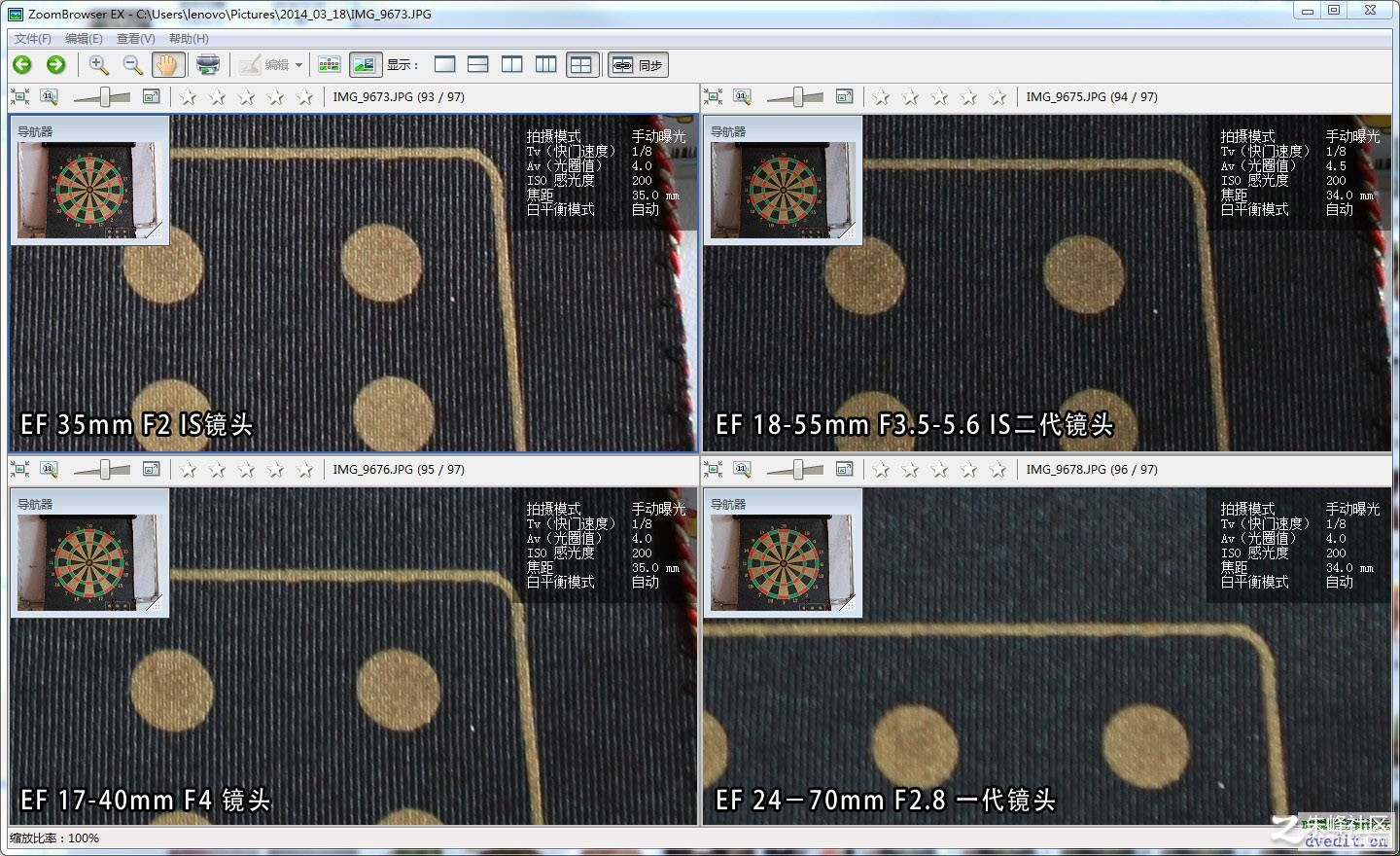The width and height of the screenshot is (1400, 856).
Task: Switch to two images stacked horizontally layout
Action: (x=478, y=65)
